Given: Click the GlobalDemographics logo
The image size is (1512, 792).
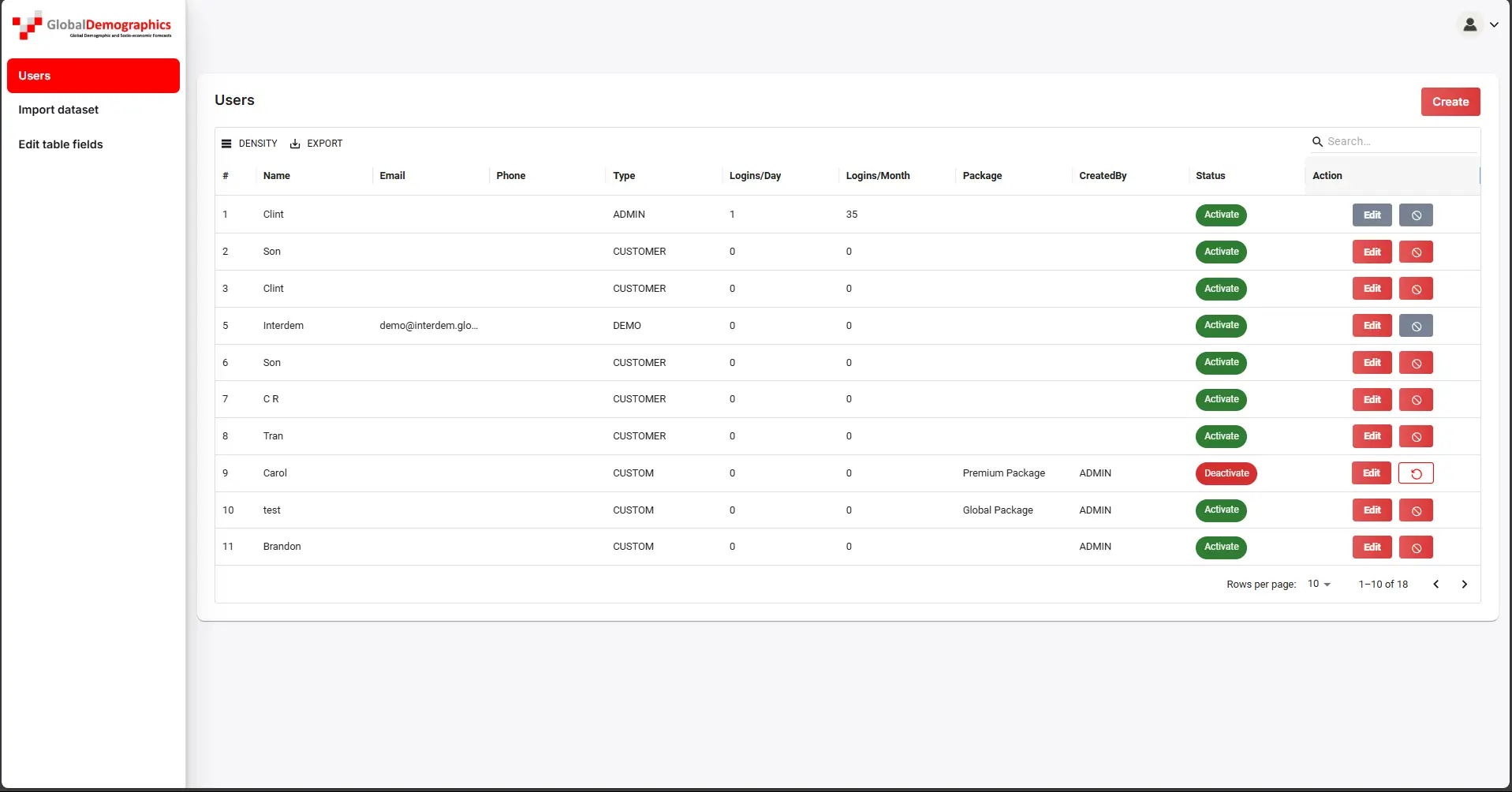Looking at the screenshot, I should pyautogui.click(x=92, y=25).
